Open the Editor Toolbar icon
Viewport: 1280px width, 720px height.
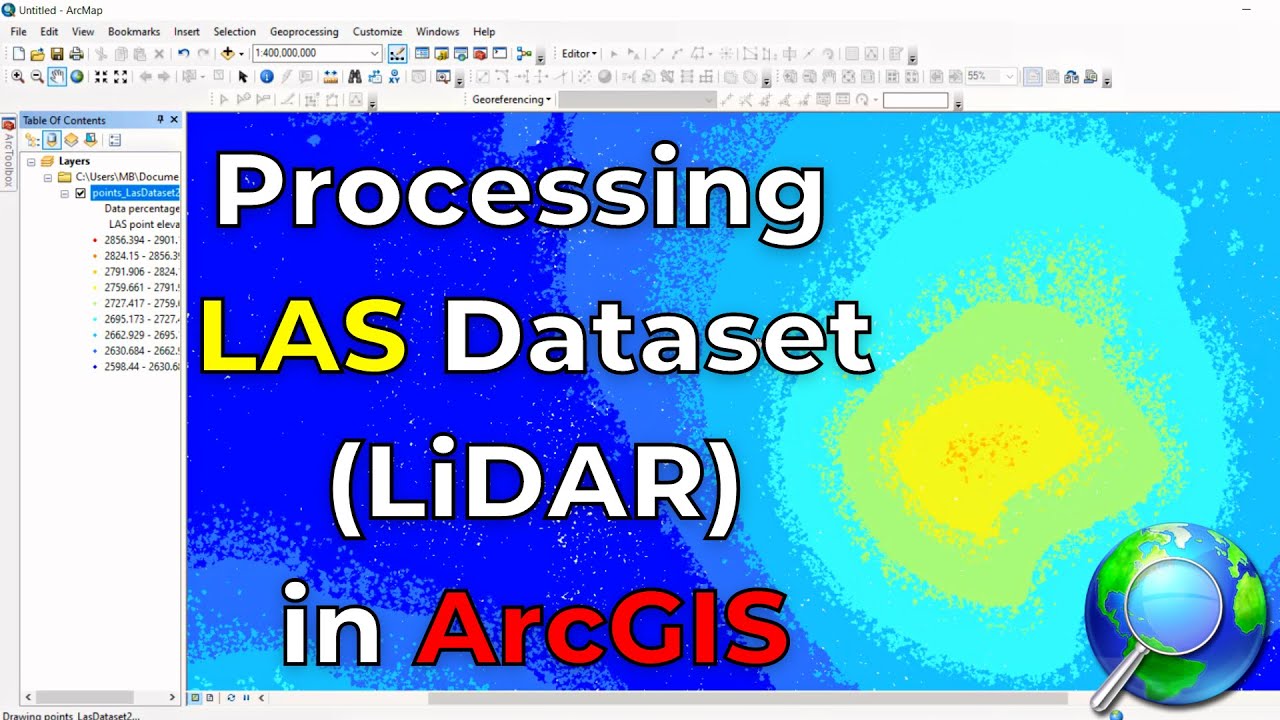click(397, 53)
